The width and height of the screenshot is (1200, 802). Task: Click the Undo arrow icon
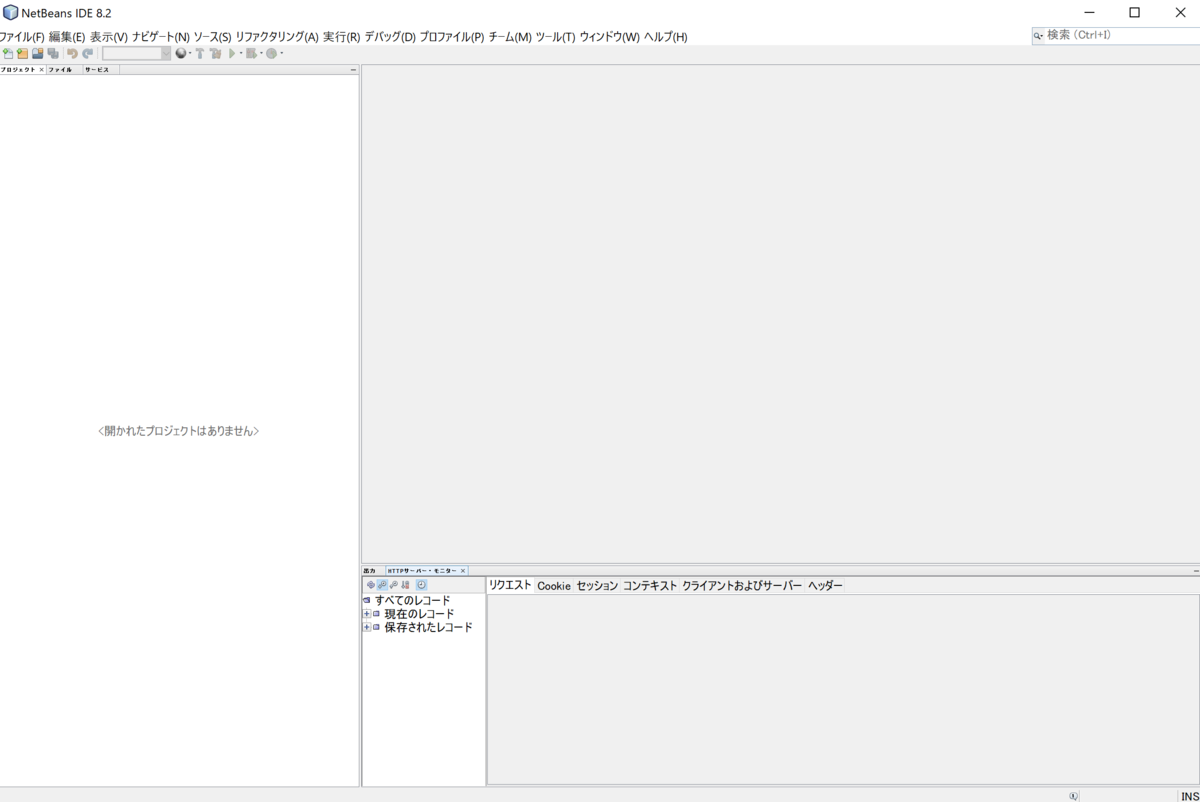point(72,54)
